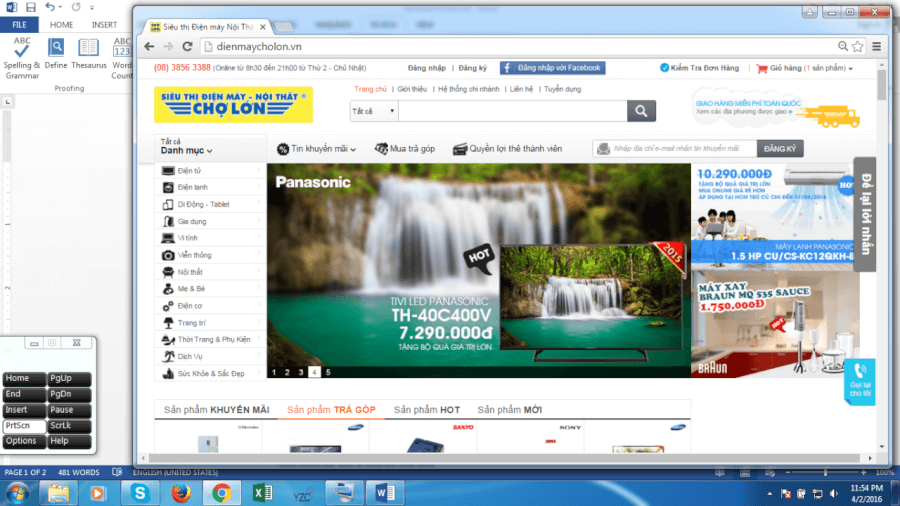Open the Chrome hamburger menu
900x506 pixels.
click(x=876, y=46)
